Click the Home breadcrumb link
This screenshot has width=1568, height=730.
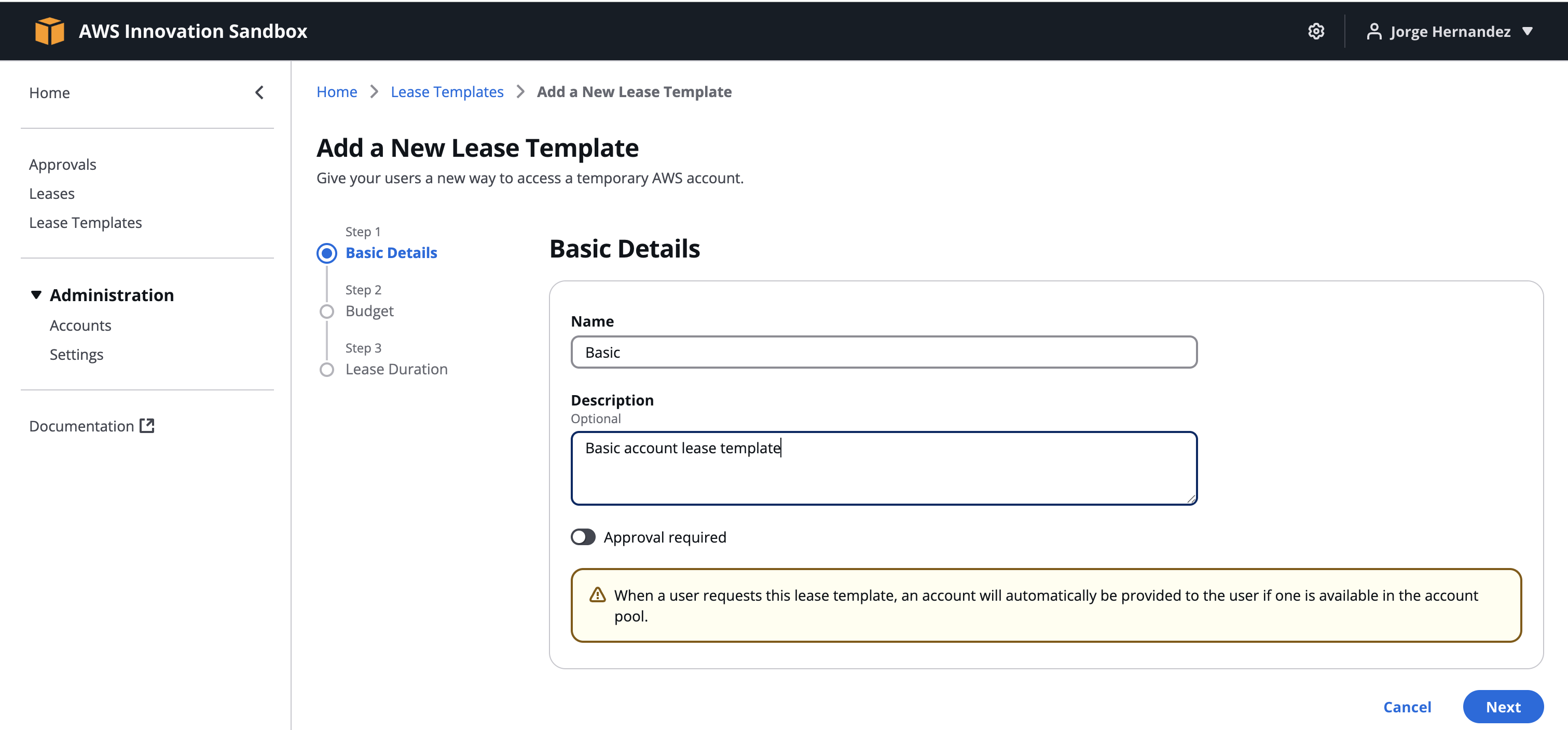(x=337, y=92)
